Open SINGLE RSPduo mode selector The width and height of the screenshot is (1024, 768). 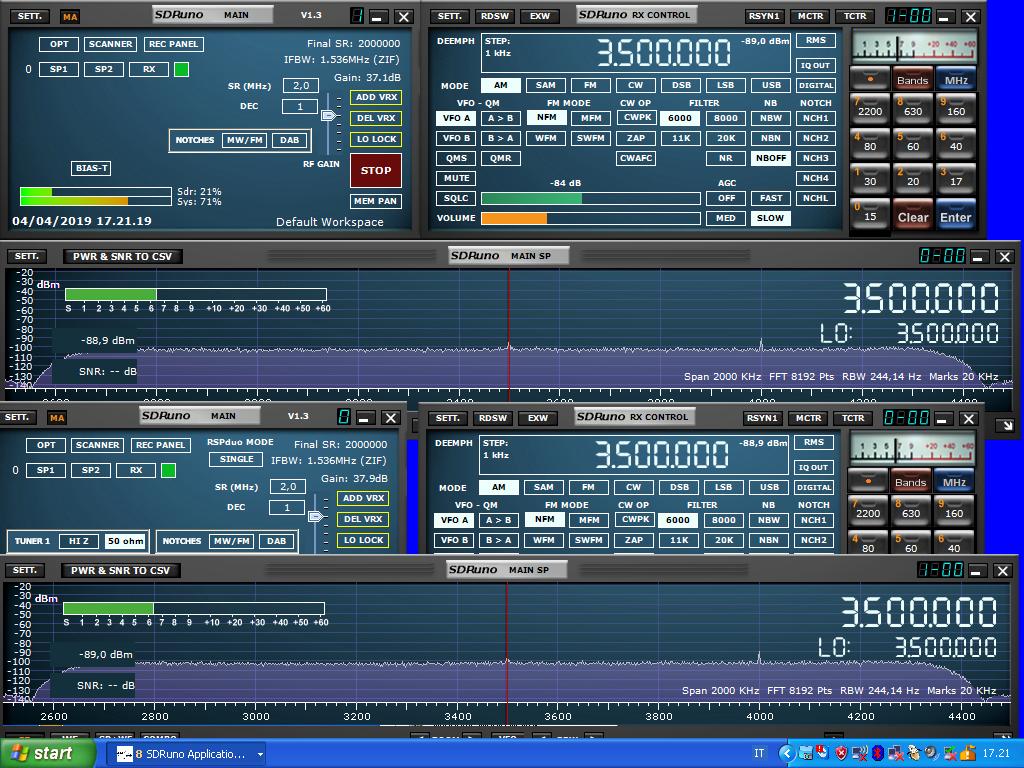(236, 459)
